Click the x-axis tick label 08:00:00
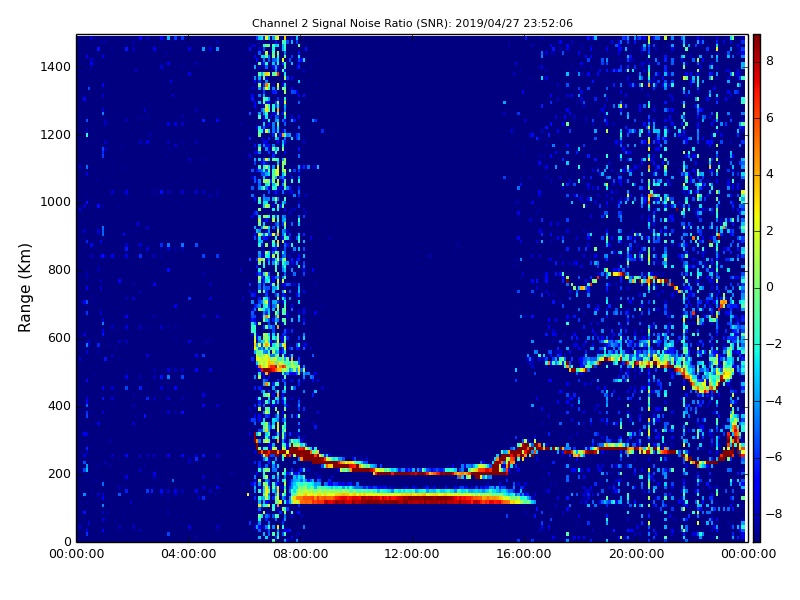 (x=301, y=554)
